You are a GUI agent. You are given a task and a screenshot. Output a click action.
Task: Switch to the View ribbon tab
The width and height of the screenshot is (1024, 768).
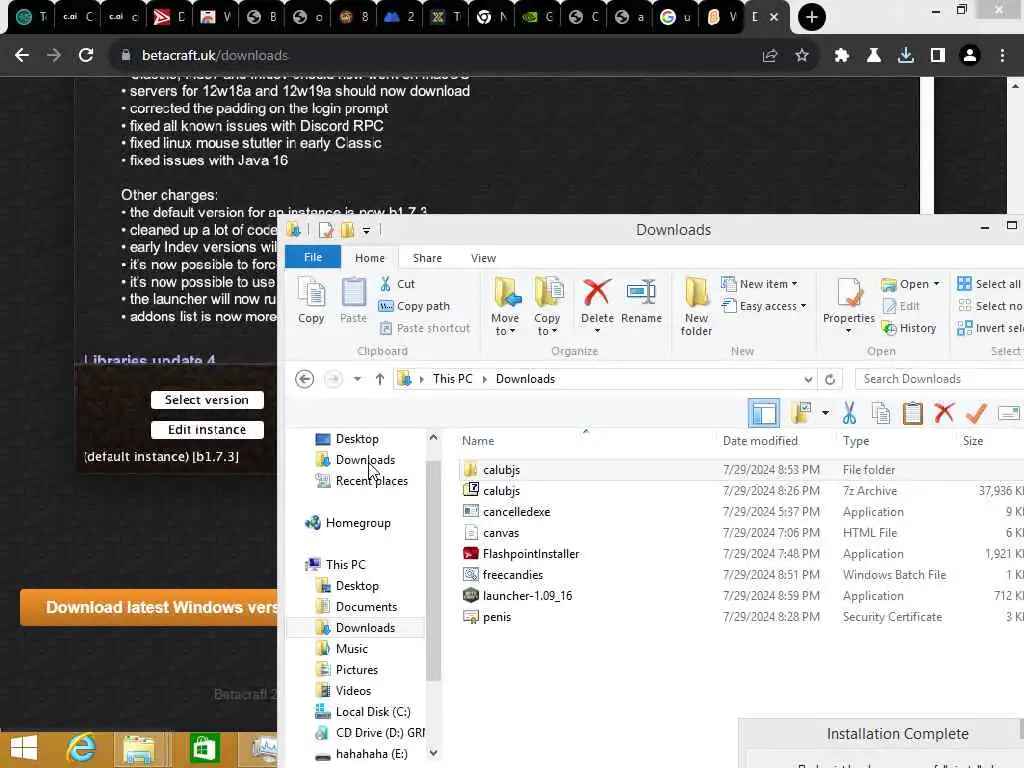pyautogui.click(x=483, y=258)
